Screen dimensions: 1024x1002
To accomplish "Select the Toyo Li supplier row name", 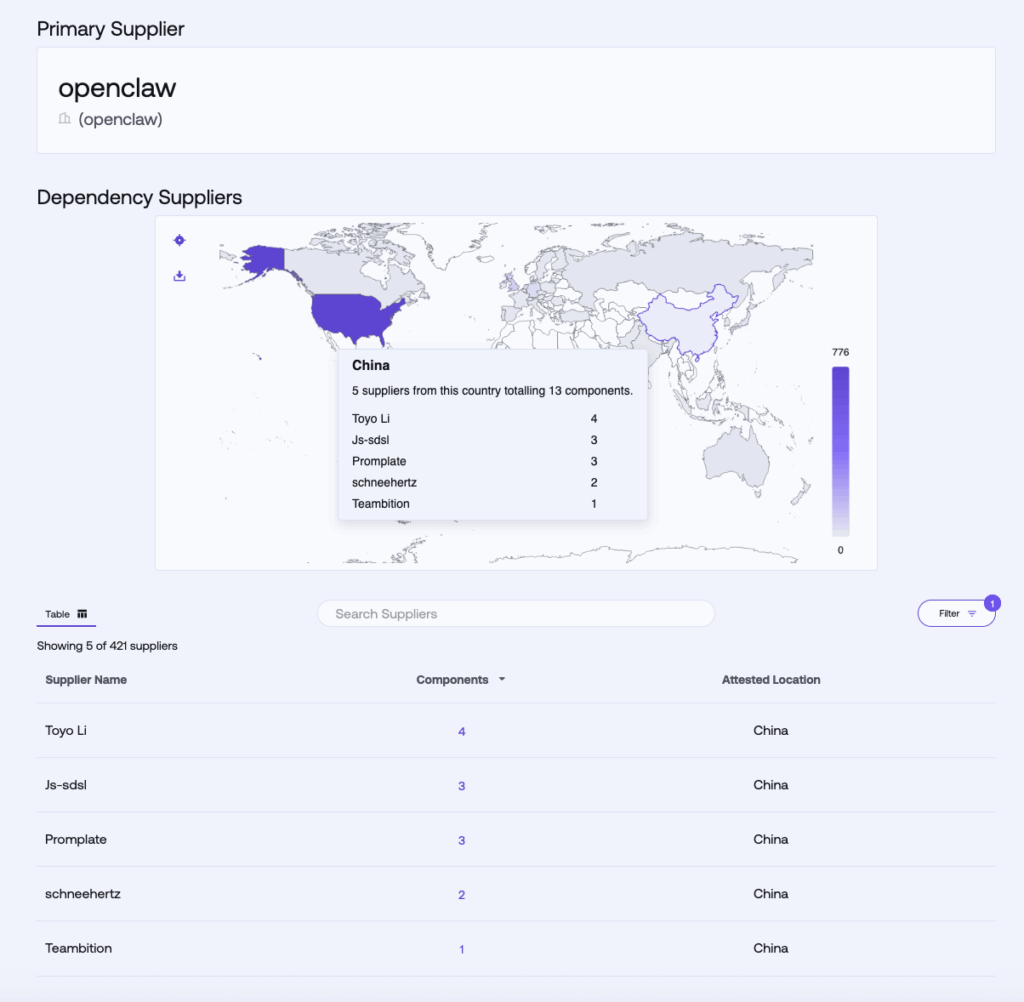I will pyautogui.click(x=65, y=730).
